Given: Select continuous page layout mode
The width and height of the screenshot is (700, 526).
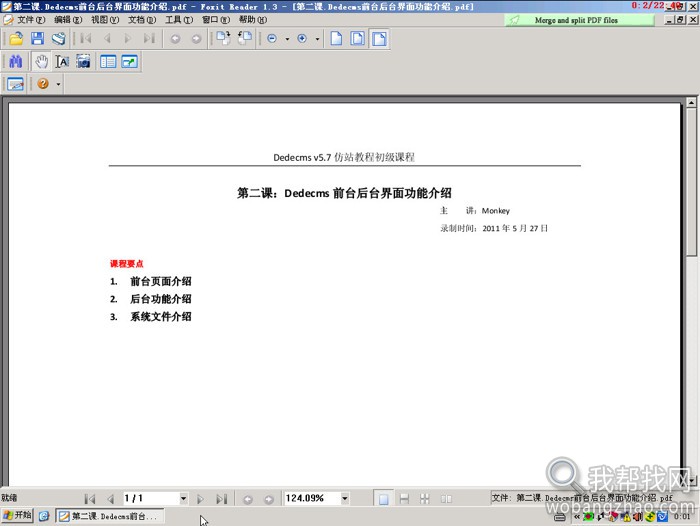Looking at the screenshot, I should click(x=404, y=499).
